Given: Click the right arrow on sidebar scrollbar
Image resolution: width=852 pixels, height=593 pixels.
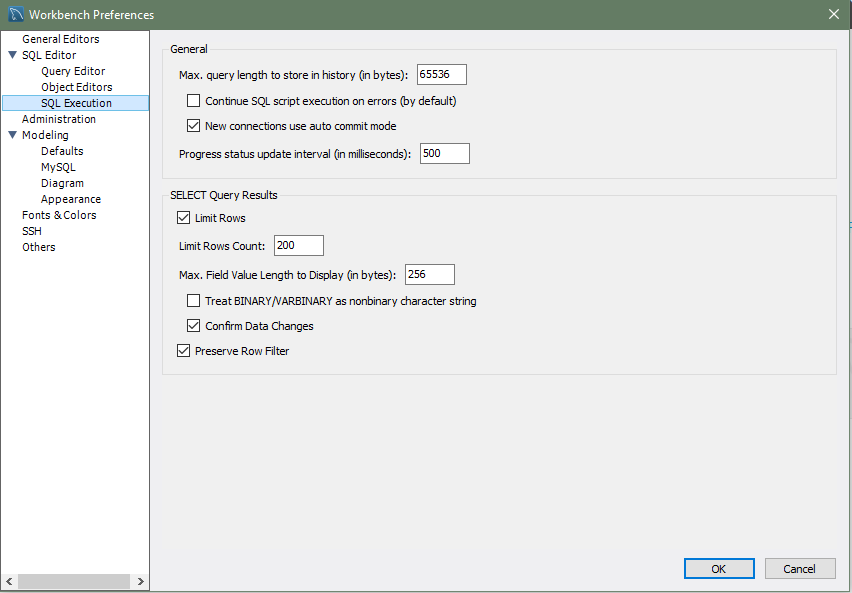Looking at the screenshot, I should point(141,580).
